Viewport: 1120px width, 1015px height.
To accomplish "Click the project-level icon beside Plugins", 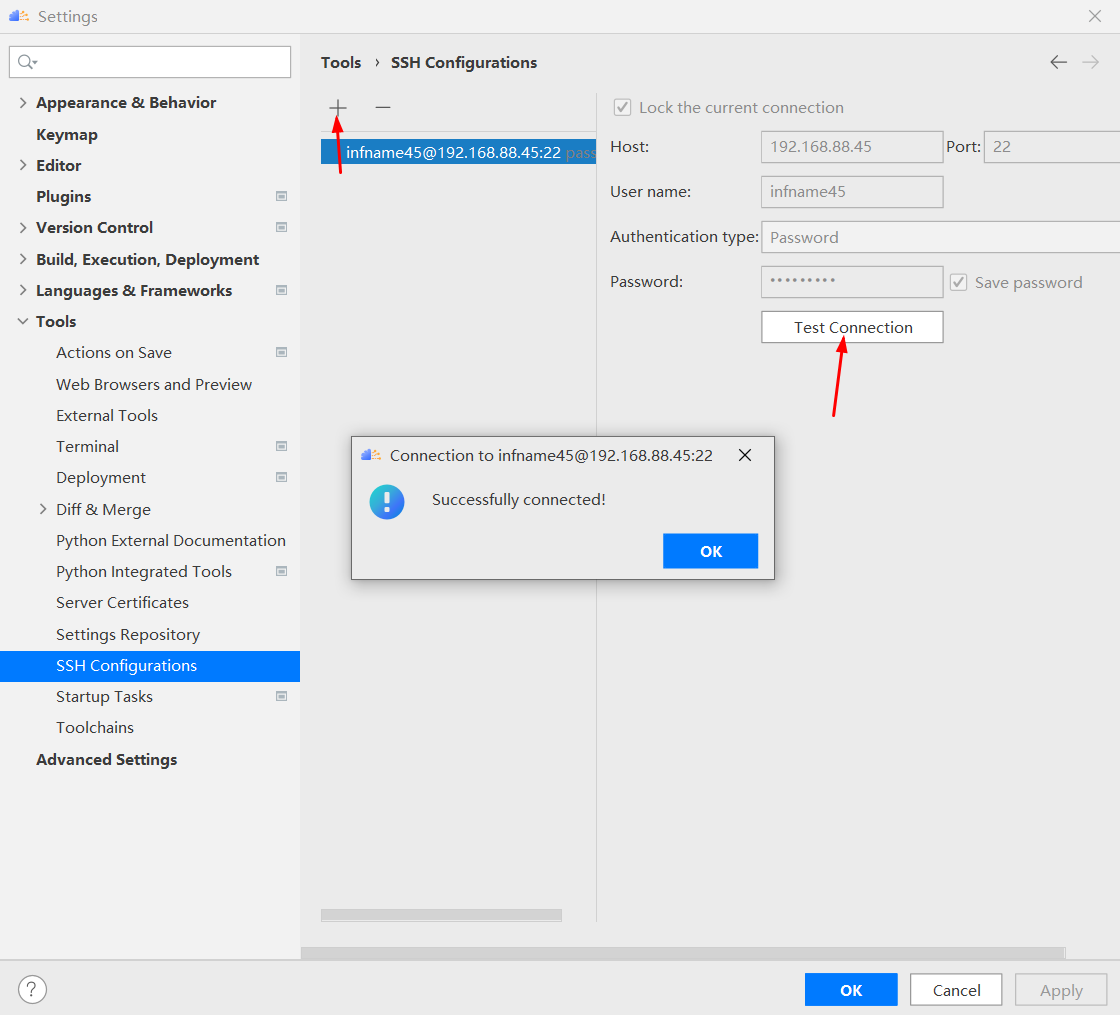I will (x=281, y=197).
